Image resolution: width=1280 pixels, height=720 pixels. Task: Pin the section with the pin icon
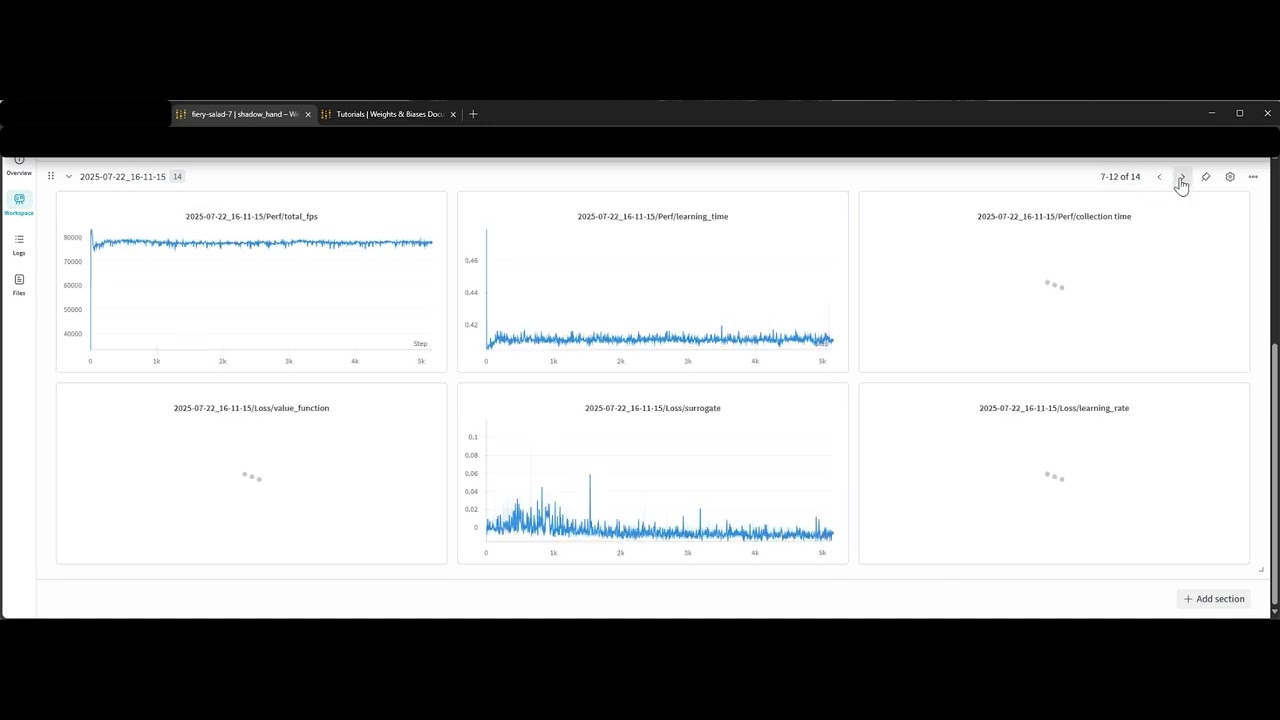click(1206, 177)
